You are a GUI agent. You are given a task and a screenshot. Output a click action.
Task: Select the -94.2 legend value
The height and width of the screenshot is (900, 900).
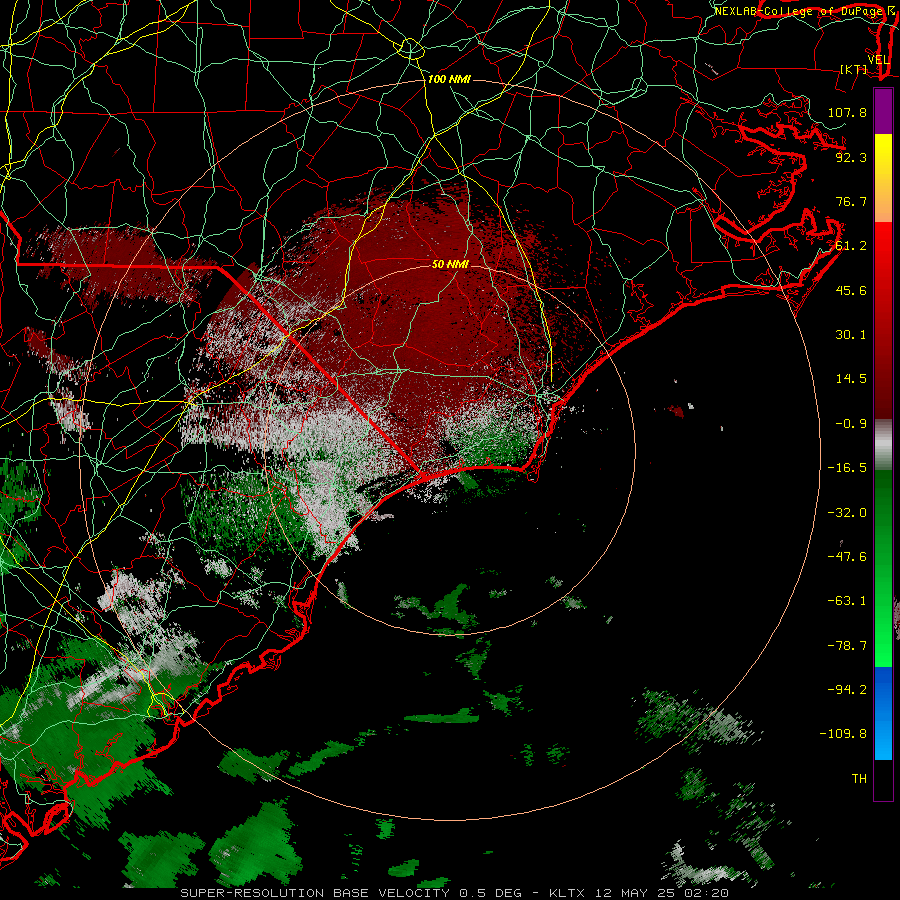coord(847,689)
